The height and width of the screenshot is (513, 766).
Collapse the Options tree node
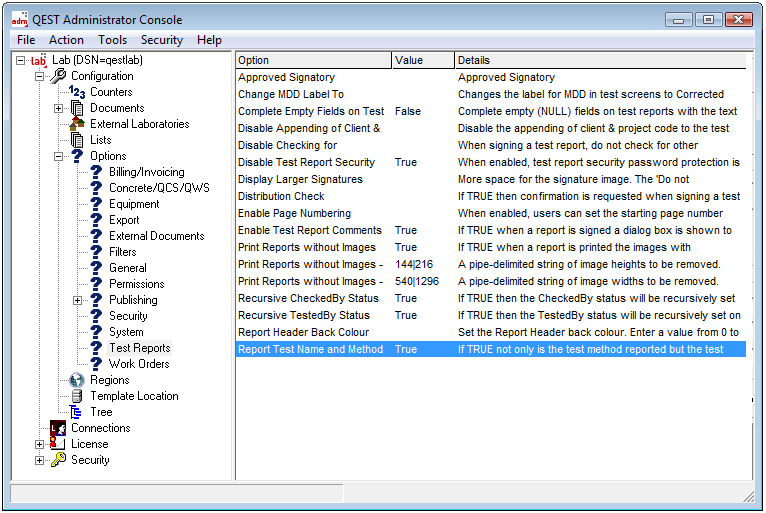coord(59,156)
